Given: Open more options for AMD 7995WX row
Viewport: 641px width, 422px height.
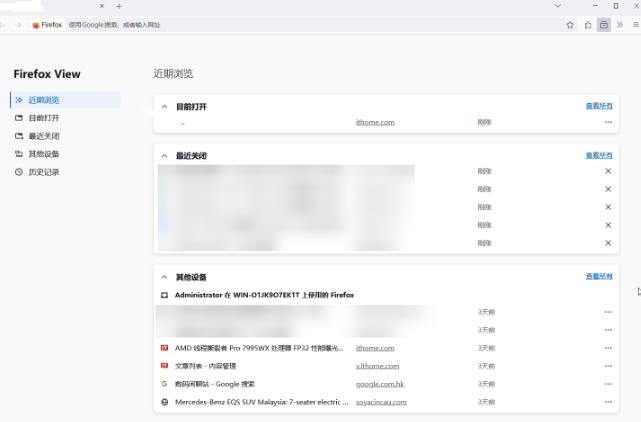Looking at the screenshot, I should pos(608,348).
